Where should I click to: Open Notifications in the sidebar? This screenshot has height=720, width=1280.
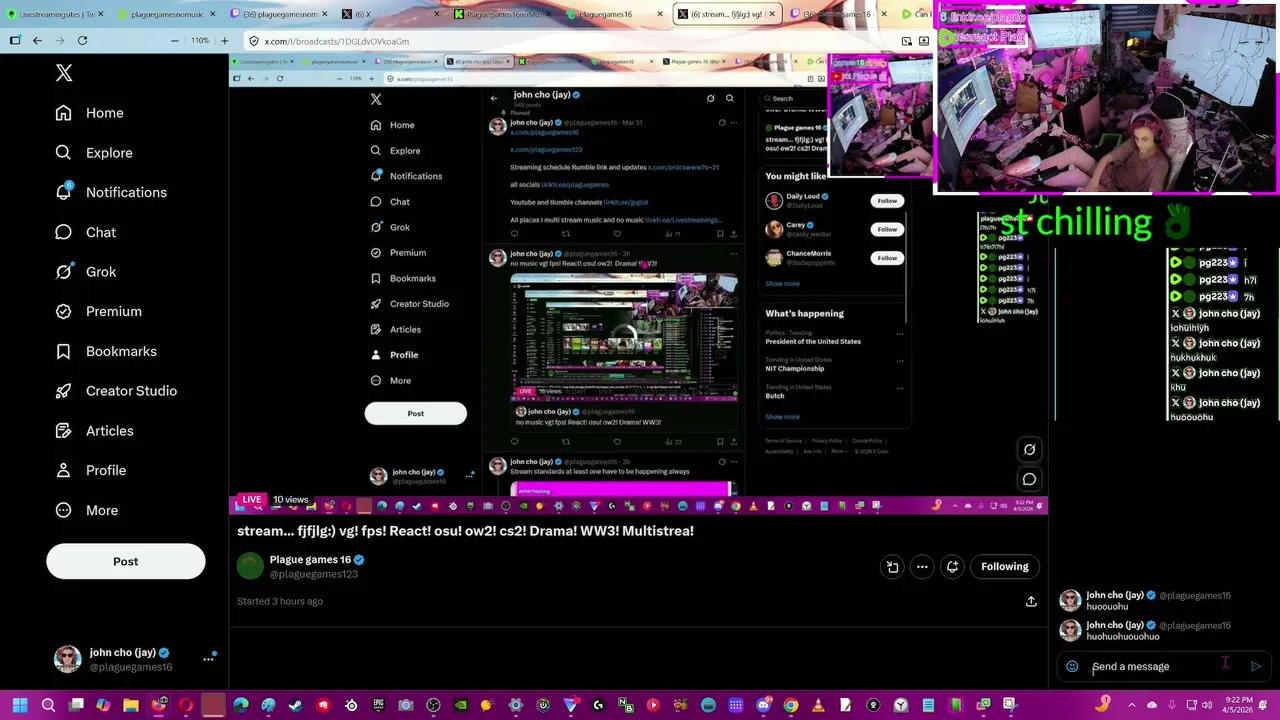tap(111, 192)
